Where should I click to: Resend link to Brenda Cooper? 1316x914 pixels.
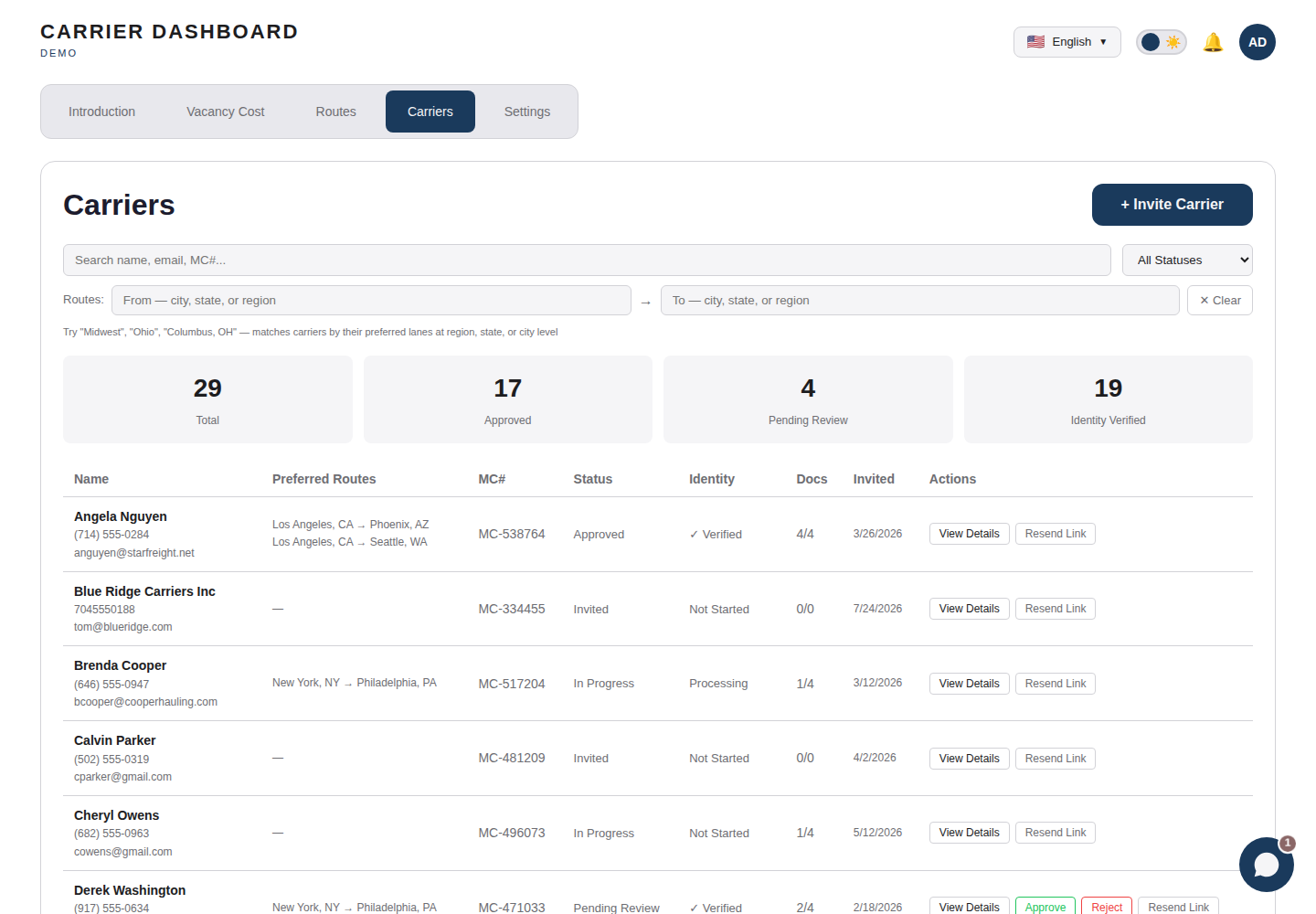(x=1056, y=684)
